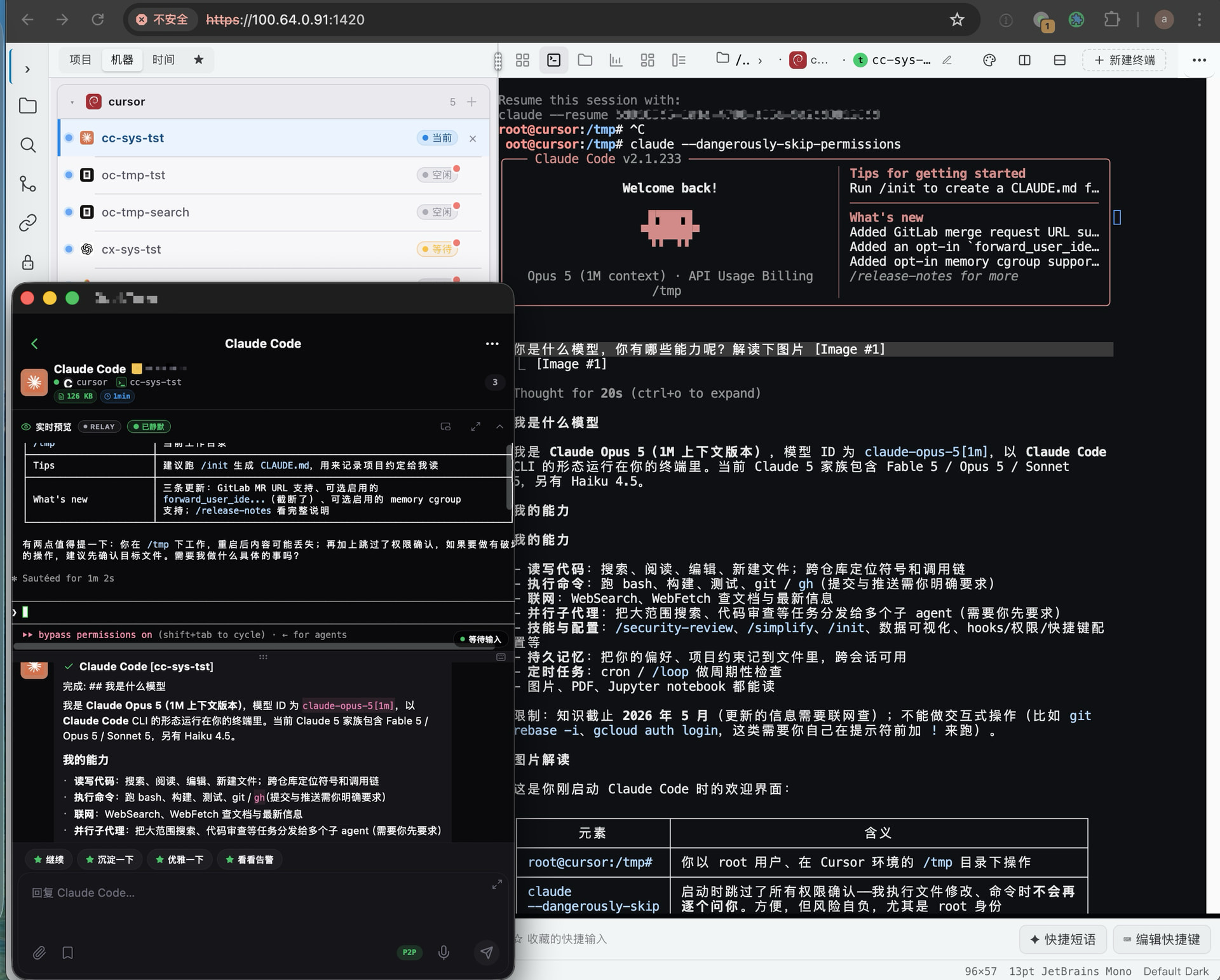Screen dimensions: 1220x980
Task: Open the folder icon in left sidebar
Action: [x=27, y=105]
